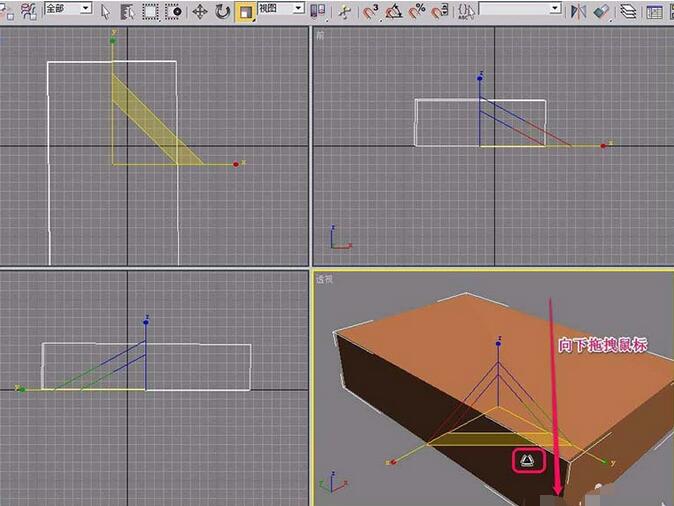
Task: Activate the Select and Rotate tool
Action: (x=221, y=11)
